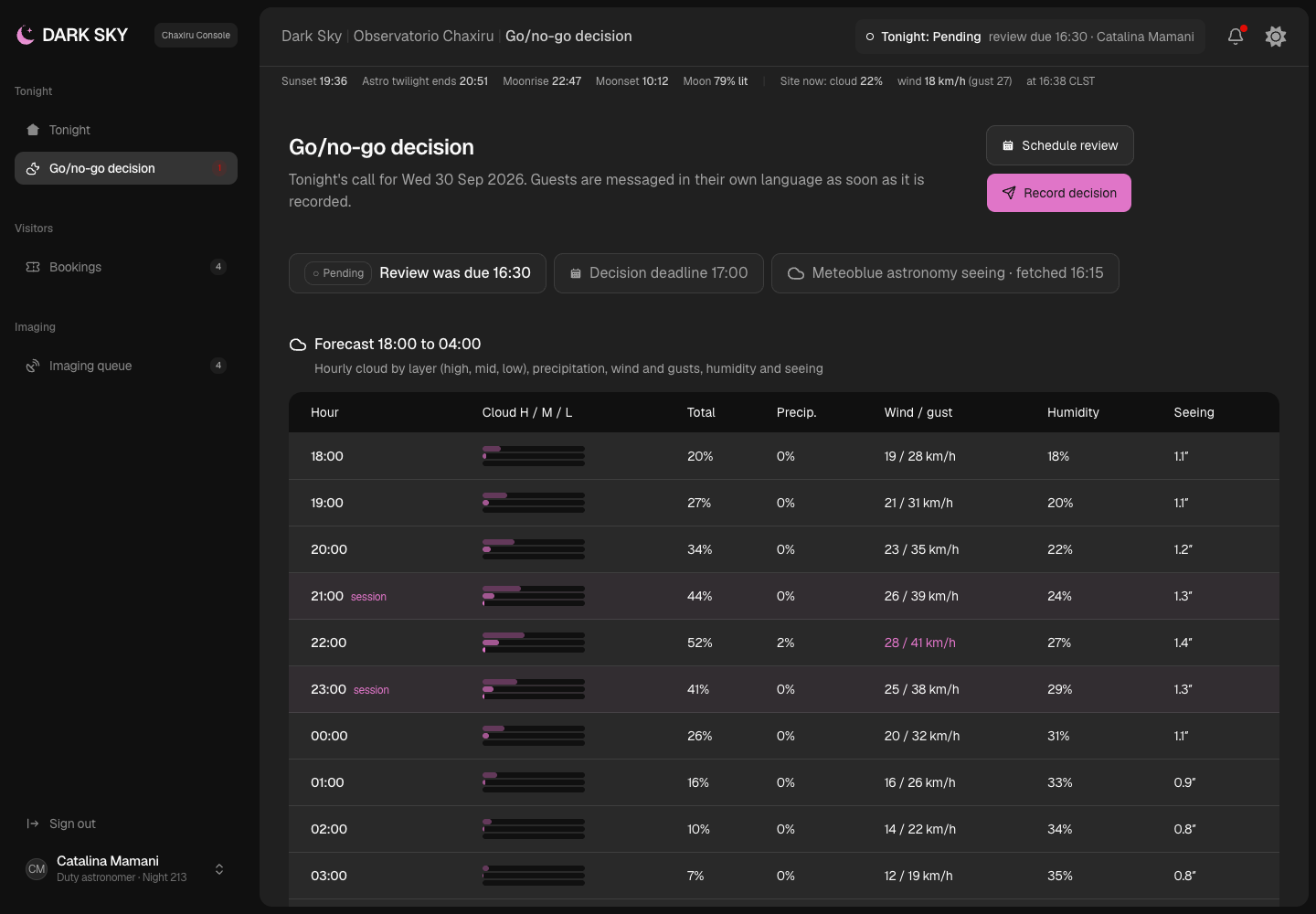Open settings via gear icon
The width and height of the screenshot is (1316, 914).
tap(1276, 37)
